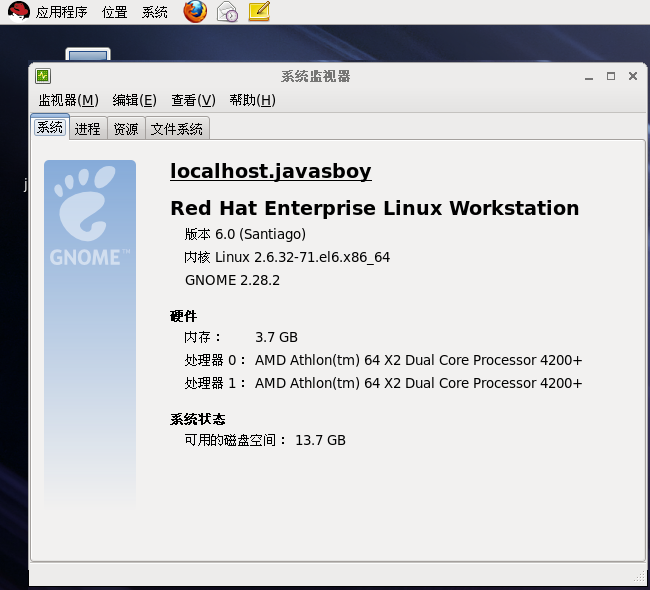Switch to the 文件系统 tab
The height and width of the screenshot is (590, 650).
[177, 129]
